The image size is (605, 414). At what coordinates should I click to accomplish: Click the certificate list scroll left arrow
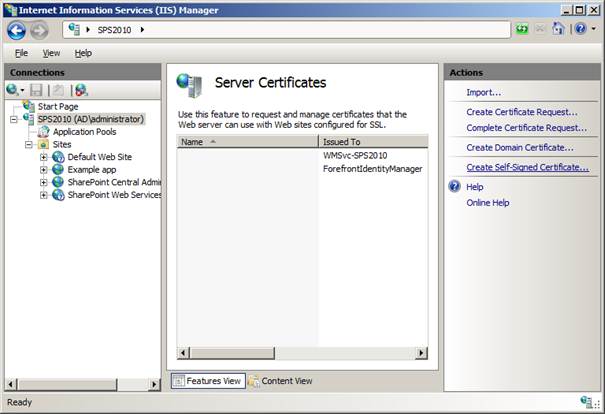point(183,353)
